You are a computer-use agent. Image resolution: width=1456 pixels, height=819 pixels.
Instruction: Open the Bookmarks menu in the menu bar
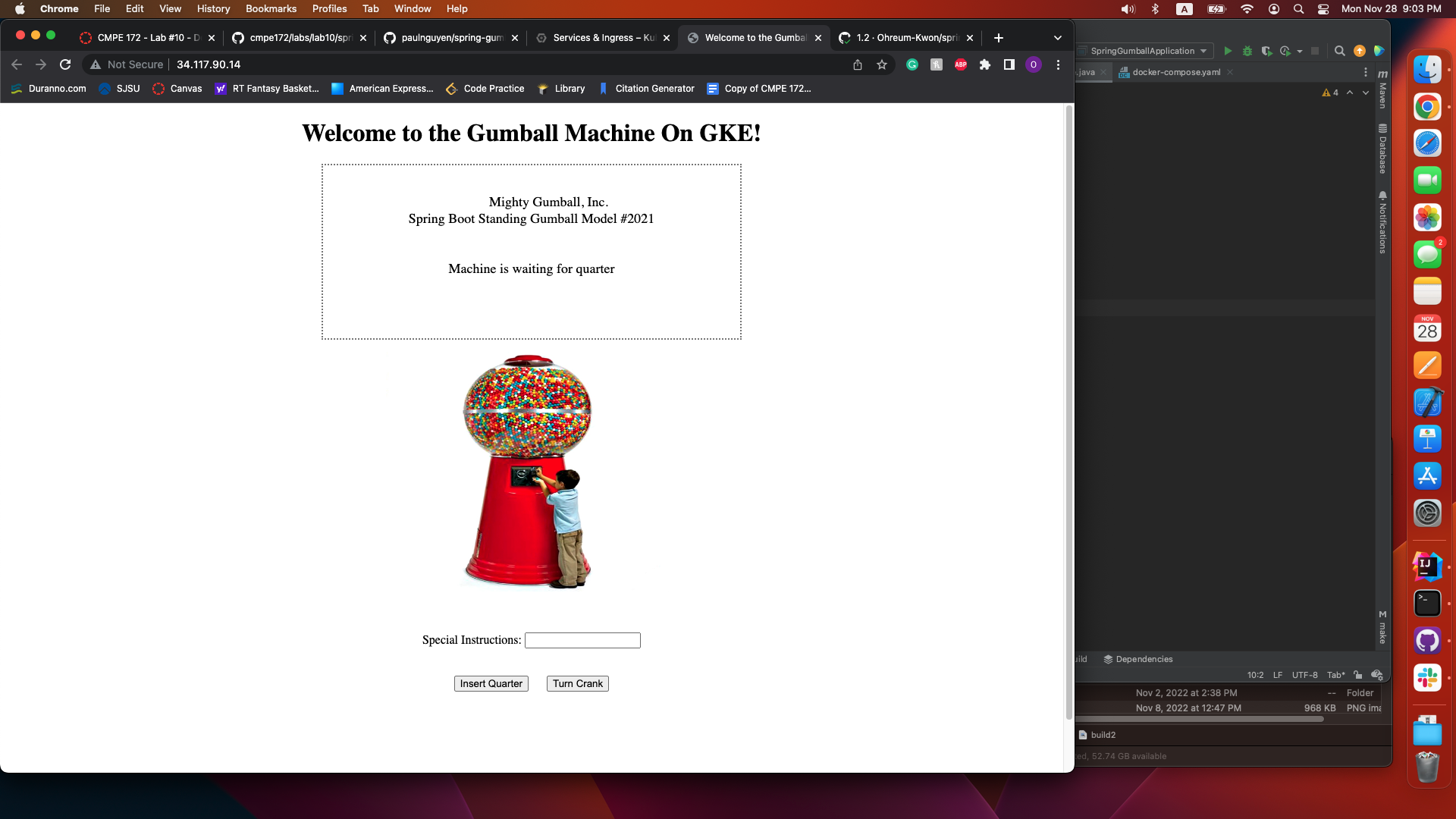click(x=271, y=8)
